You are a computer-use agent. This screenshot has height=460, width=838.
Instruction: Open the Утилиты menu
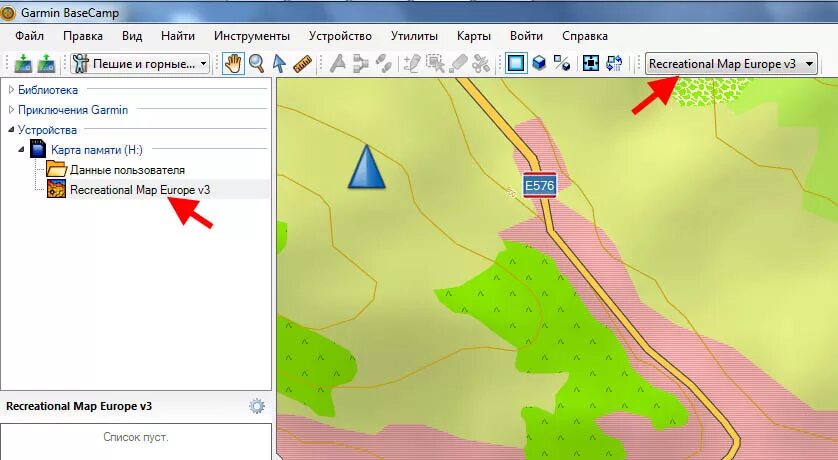pyautogui.click(x=414, y=36)
